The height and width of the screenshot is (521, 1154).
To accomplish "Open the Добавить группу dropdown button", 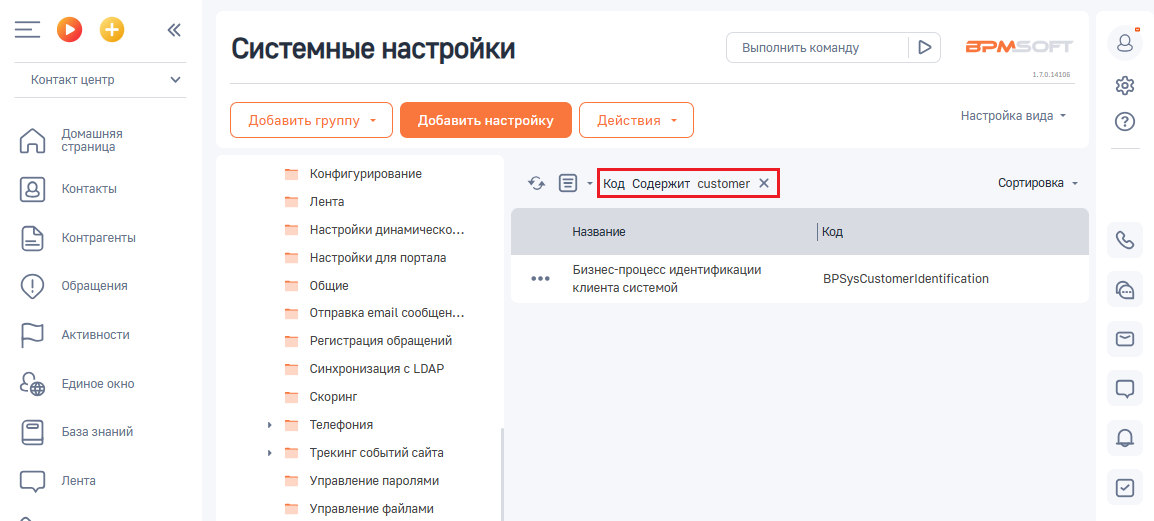I will coord(311,120).
